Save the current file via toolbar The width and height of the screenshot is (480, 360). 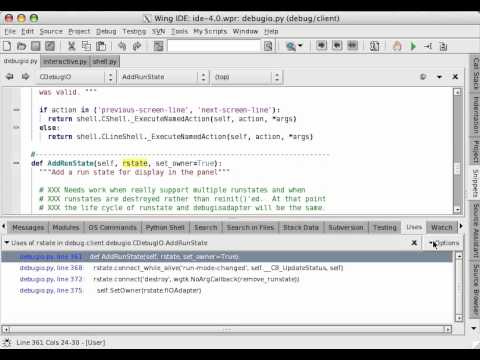36,46
